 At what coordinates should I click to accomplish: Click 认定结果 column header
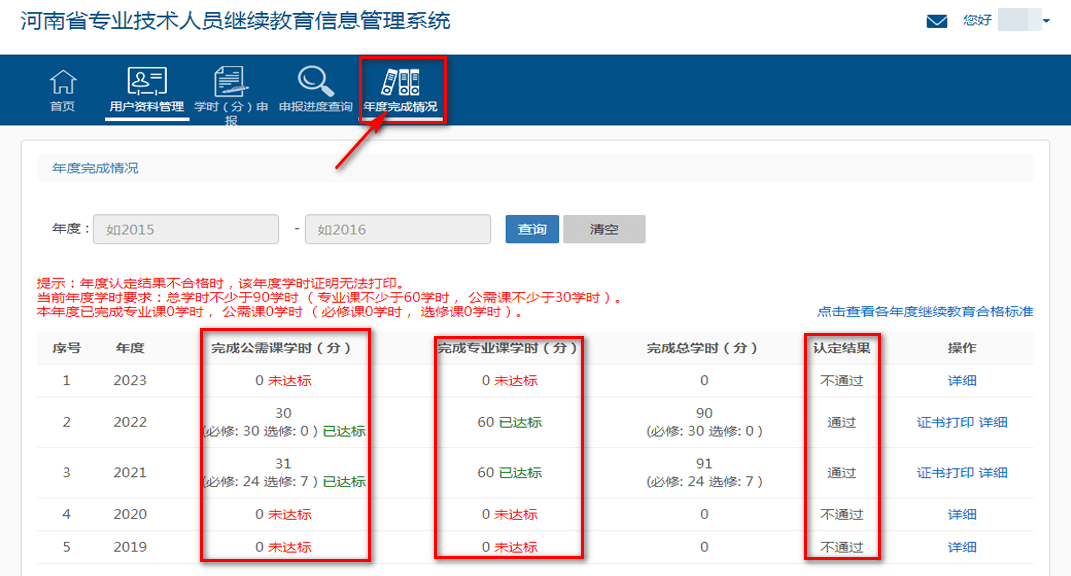(x=842, y=348)
